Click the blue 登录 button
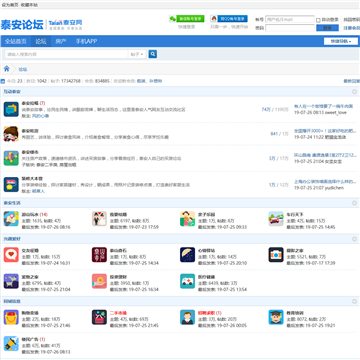This screenshot has width=360, height=360. [327, 28]
